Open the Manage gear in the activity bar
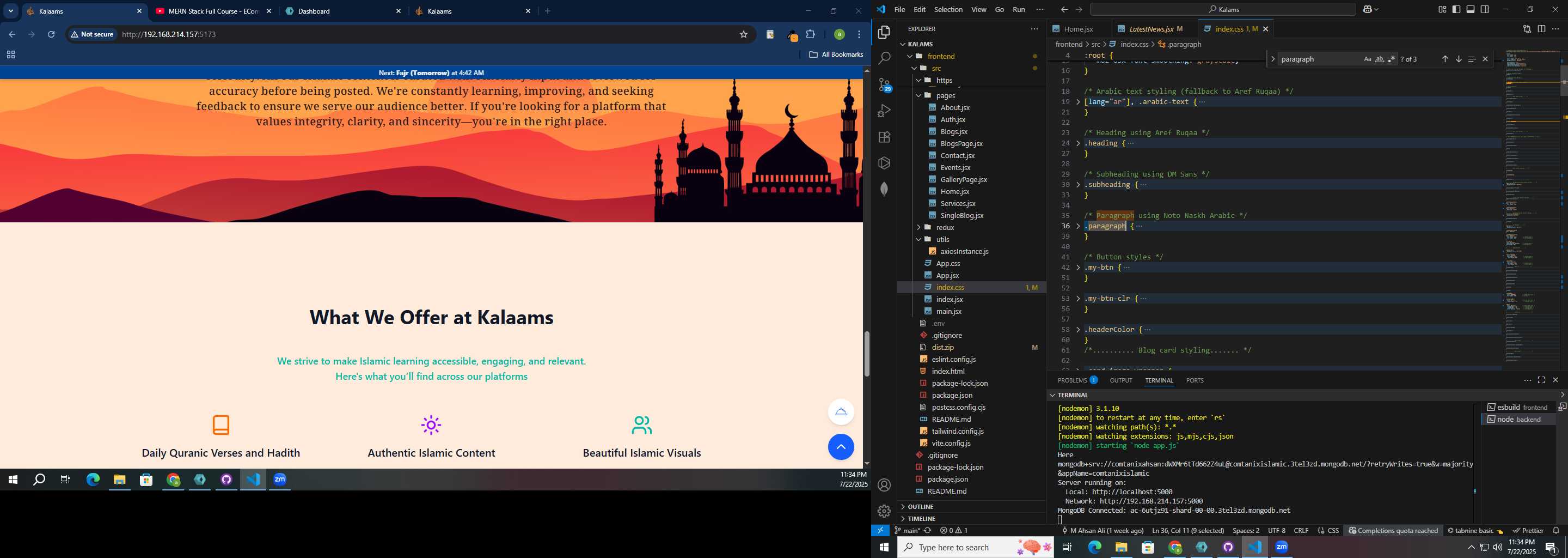Screen dimensions: 1568x558 coord(884,511)
